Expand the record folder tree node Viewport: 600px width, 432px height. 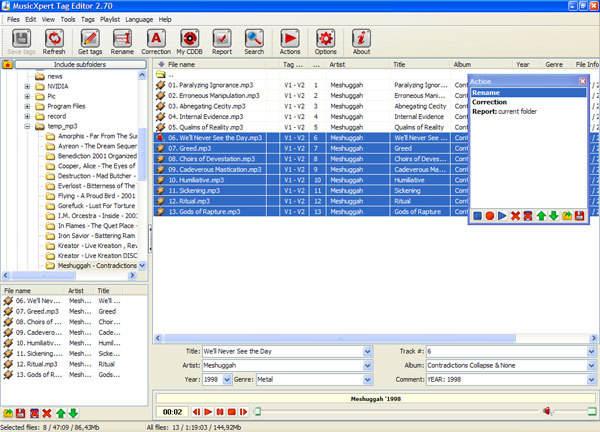coord(27,116)
